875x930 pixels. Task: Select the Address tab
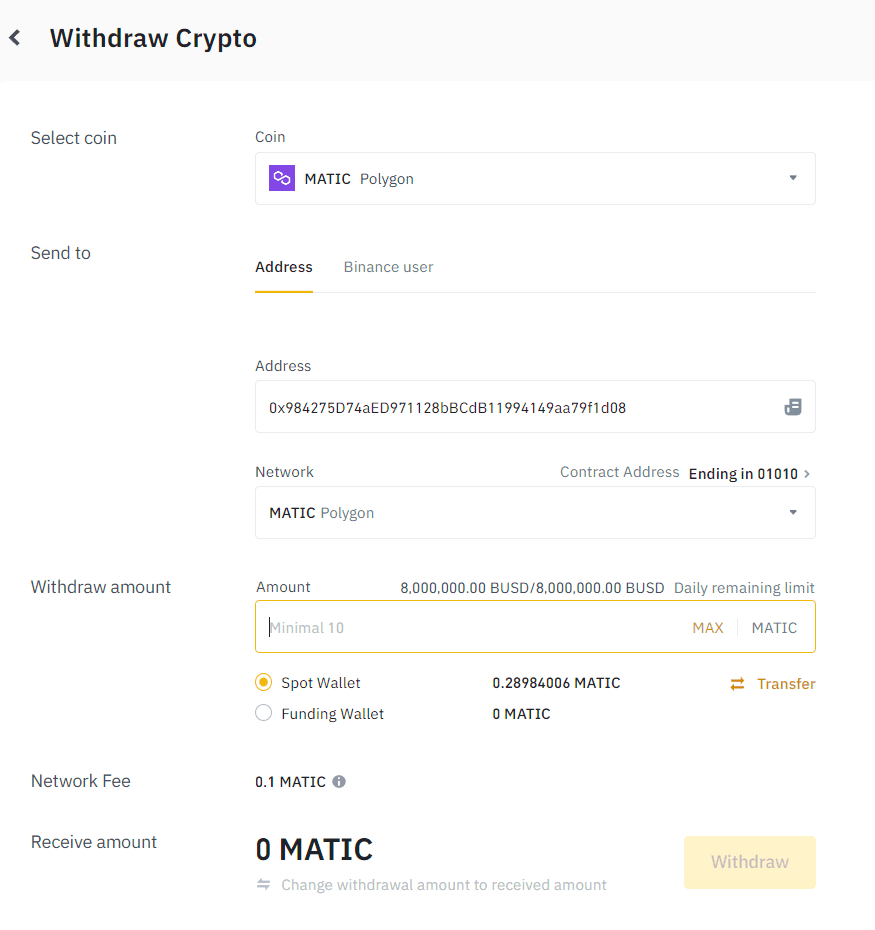point(284,267)
